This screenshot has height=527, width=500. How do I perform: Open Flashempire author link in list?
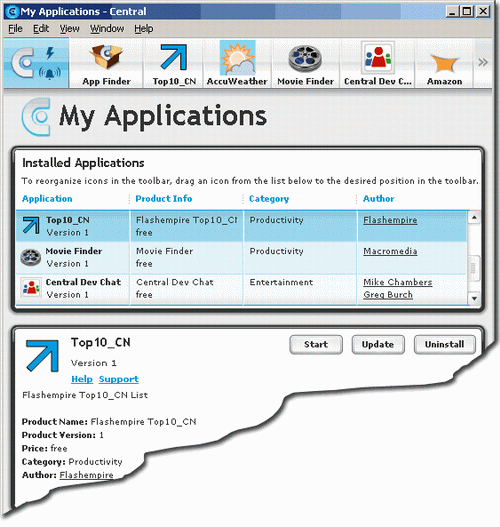pyautogui.click(x=390, y=220)
